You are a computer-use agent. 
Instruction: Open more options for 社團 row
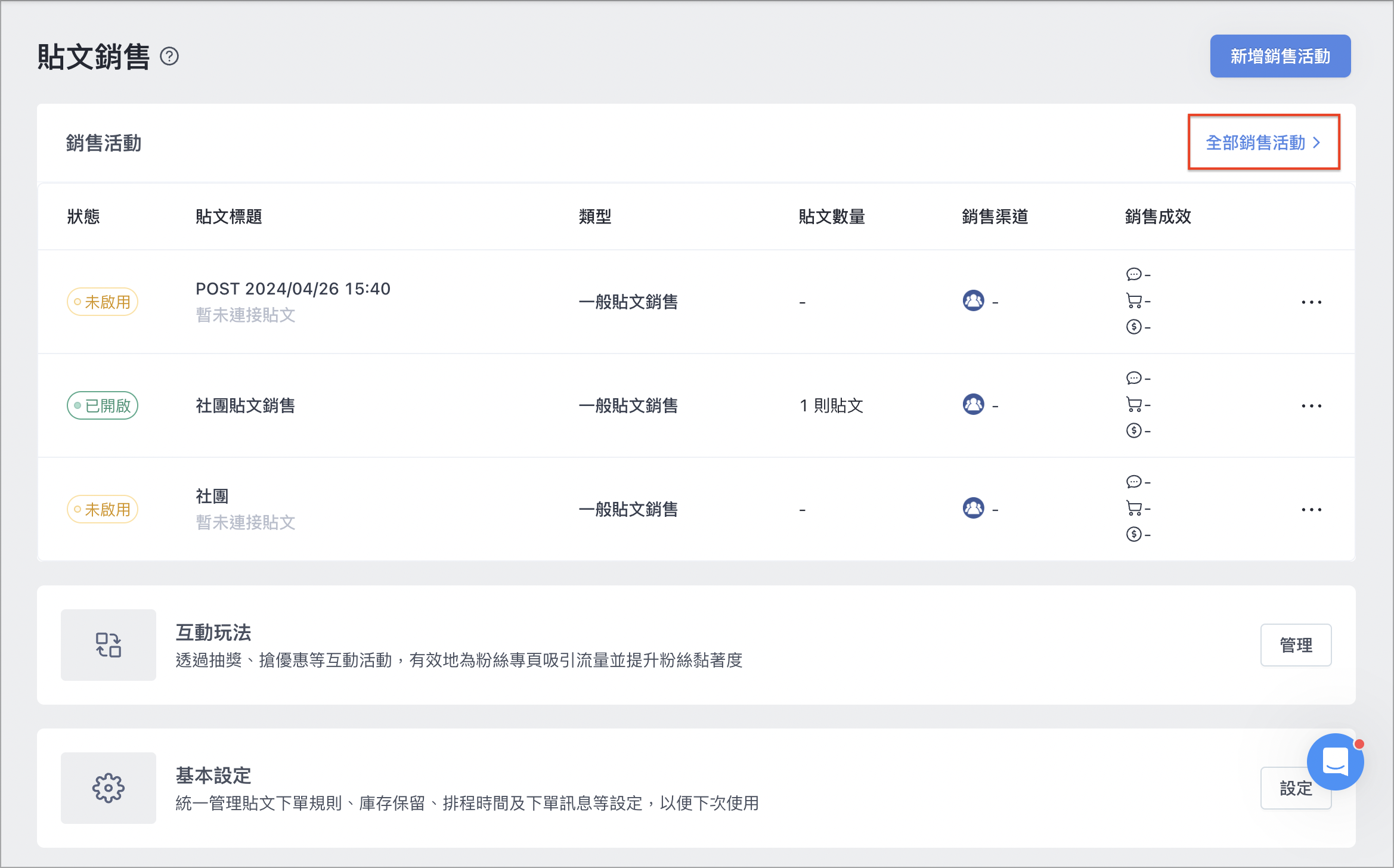[x=1311, y=510]
